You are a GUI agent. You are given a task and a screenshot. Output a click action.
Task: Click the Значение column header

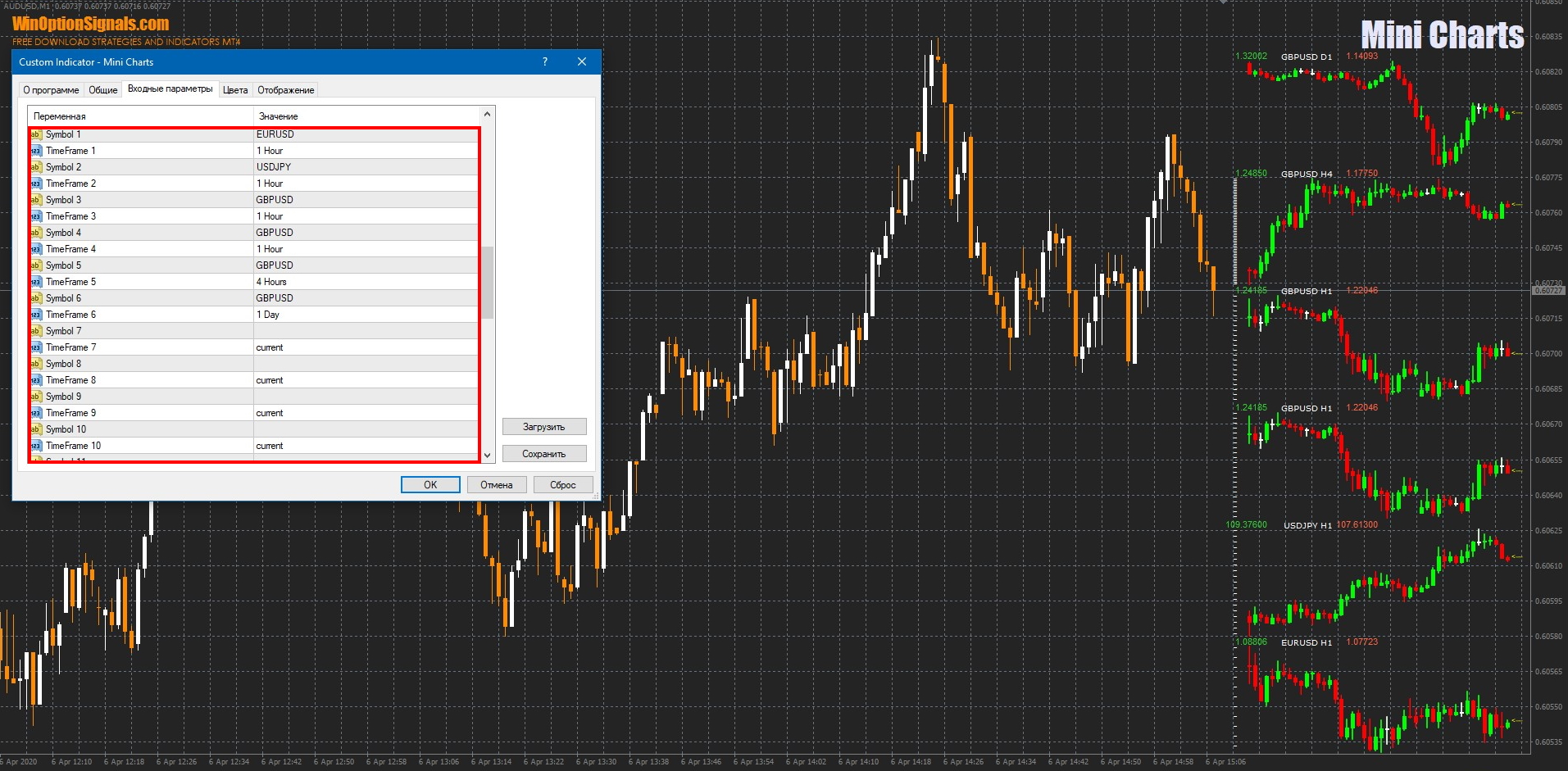pyautogui.click(x=279, y=116)
